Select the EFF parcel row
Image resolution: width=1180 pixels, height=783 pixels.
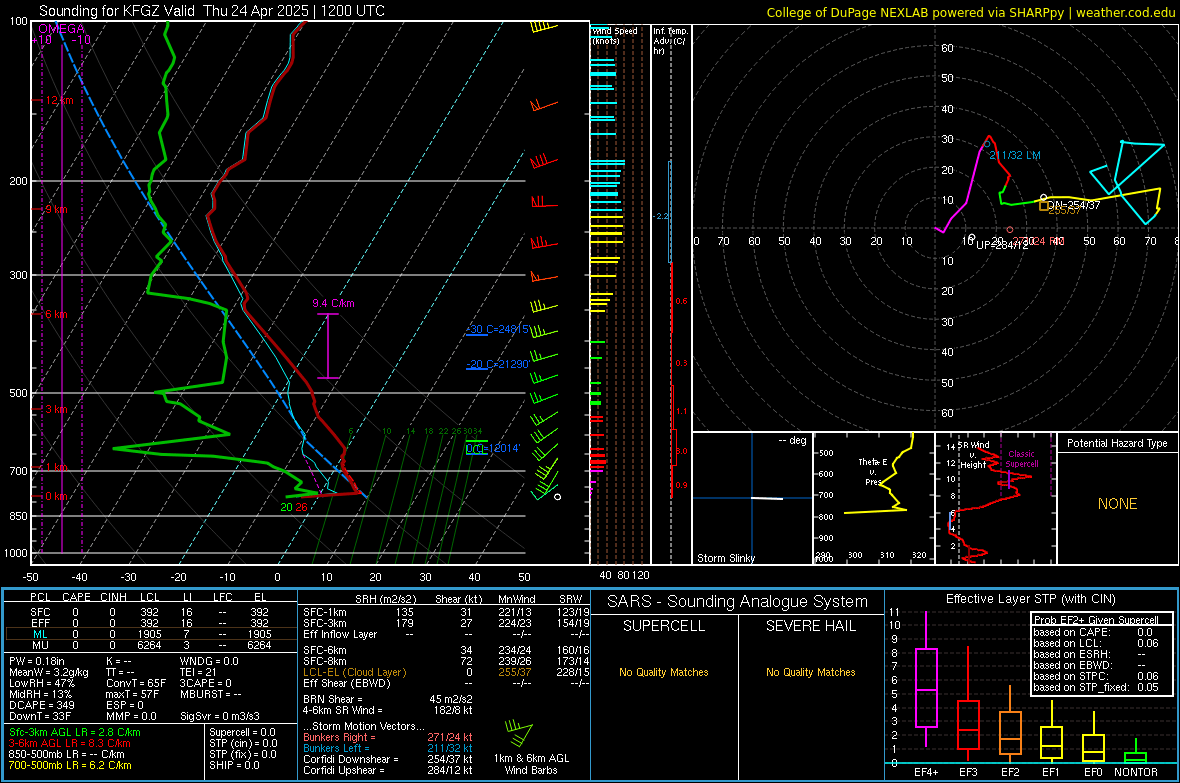150,623
